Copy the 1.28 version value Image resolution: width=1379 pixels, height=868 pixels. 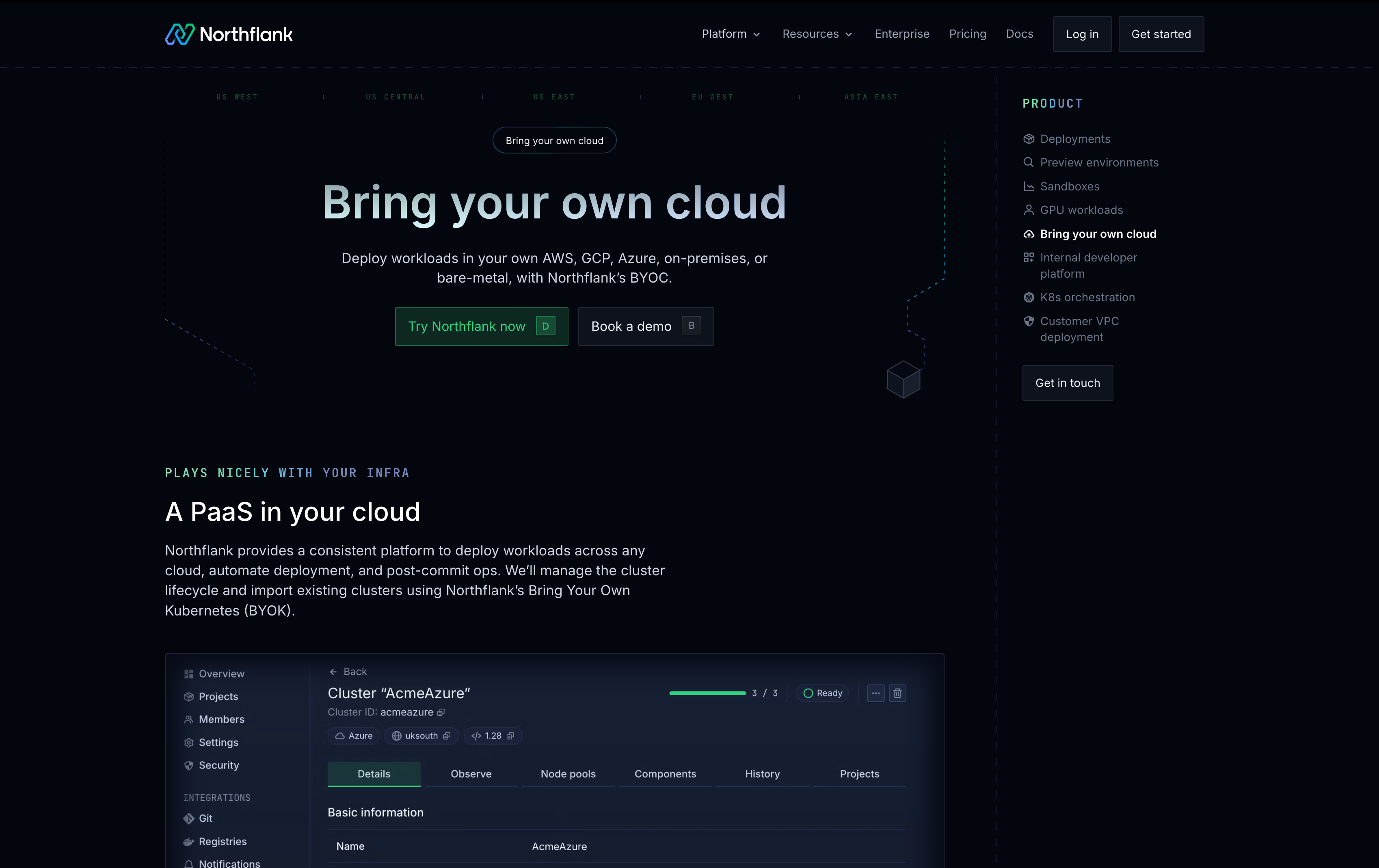pyautogui.click(x=510, y=736)
